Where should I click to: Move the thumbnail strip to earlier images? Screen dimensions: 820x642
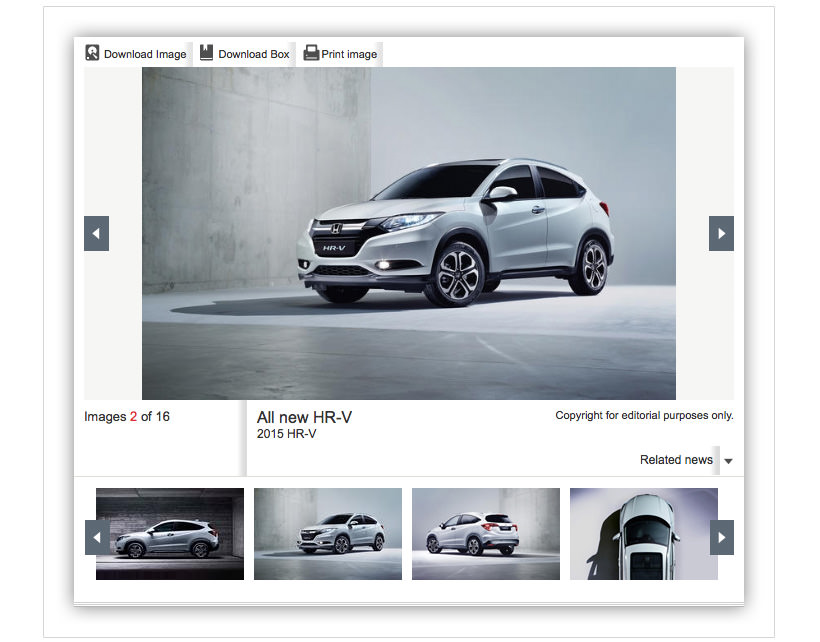pos(97,537)
